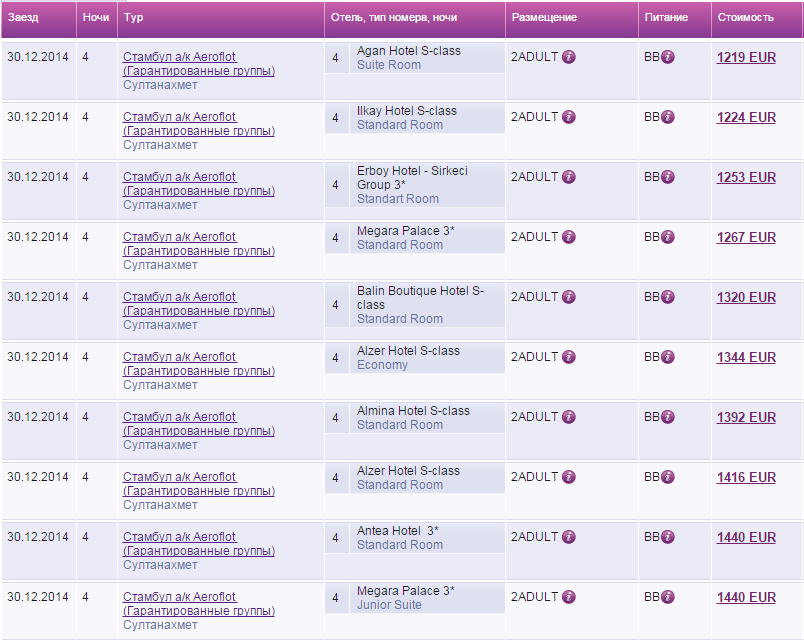
Task: Click help icon beside 2ADULT in Erboy Hotel row
Action: [x=568, y=177]
